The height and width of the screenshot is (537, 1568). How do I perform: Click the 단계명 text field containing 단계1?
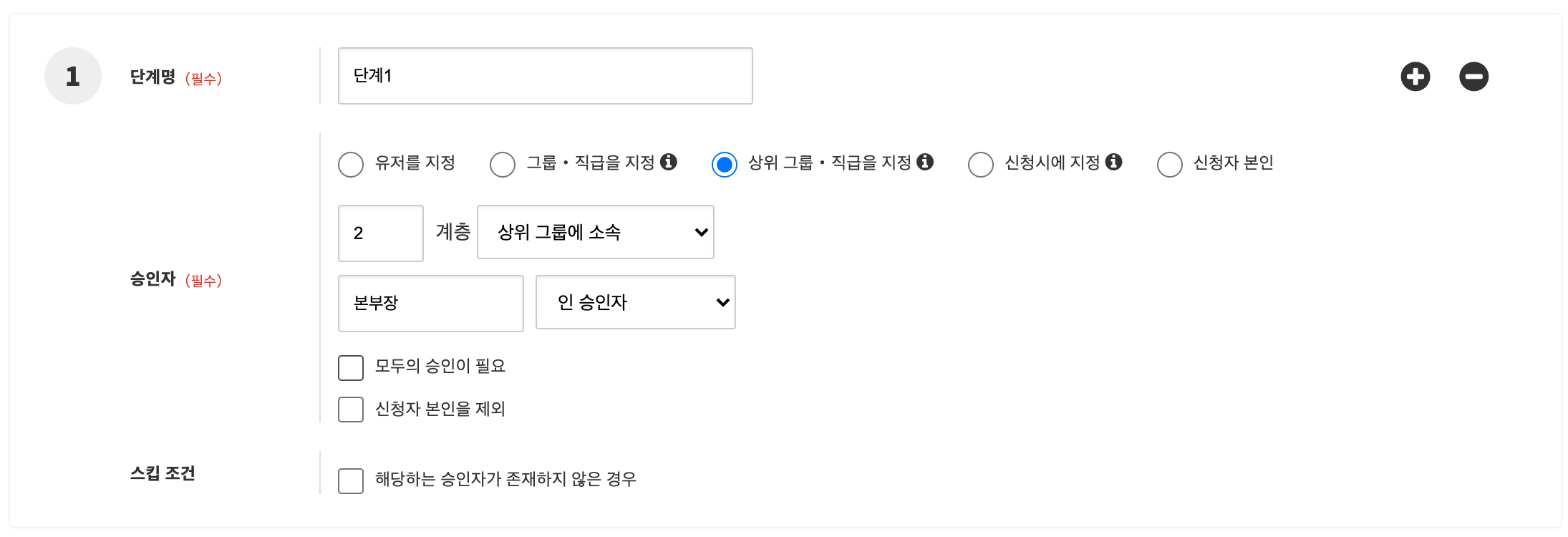(x=545, y=76)
